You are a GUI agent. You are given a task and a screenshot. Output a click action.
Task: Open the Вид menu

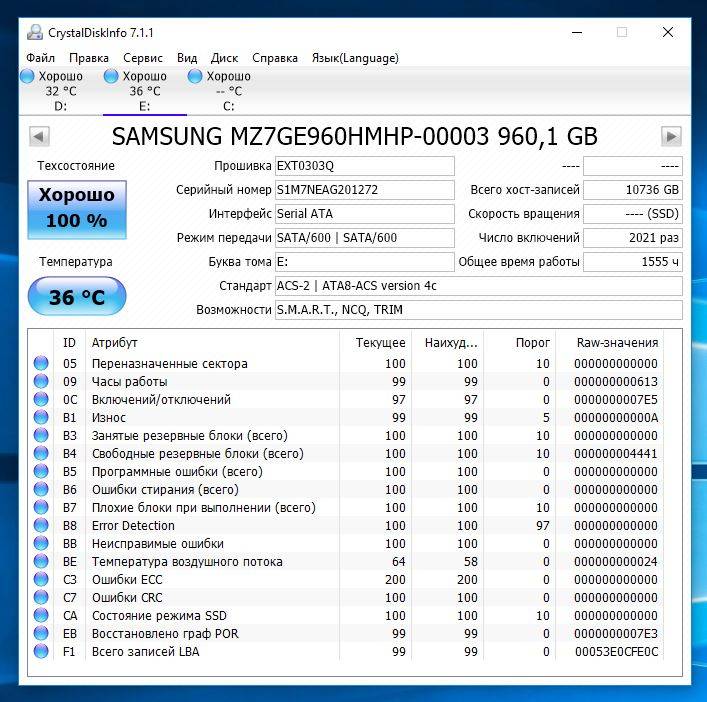[x=187, y=58]
